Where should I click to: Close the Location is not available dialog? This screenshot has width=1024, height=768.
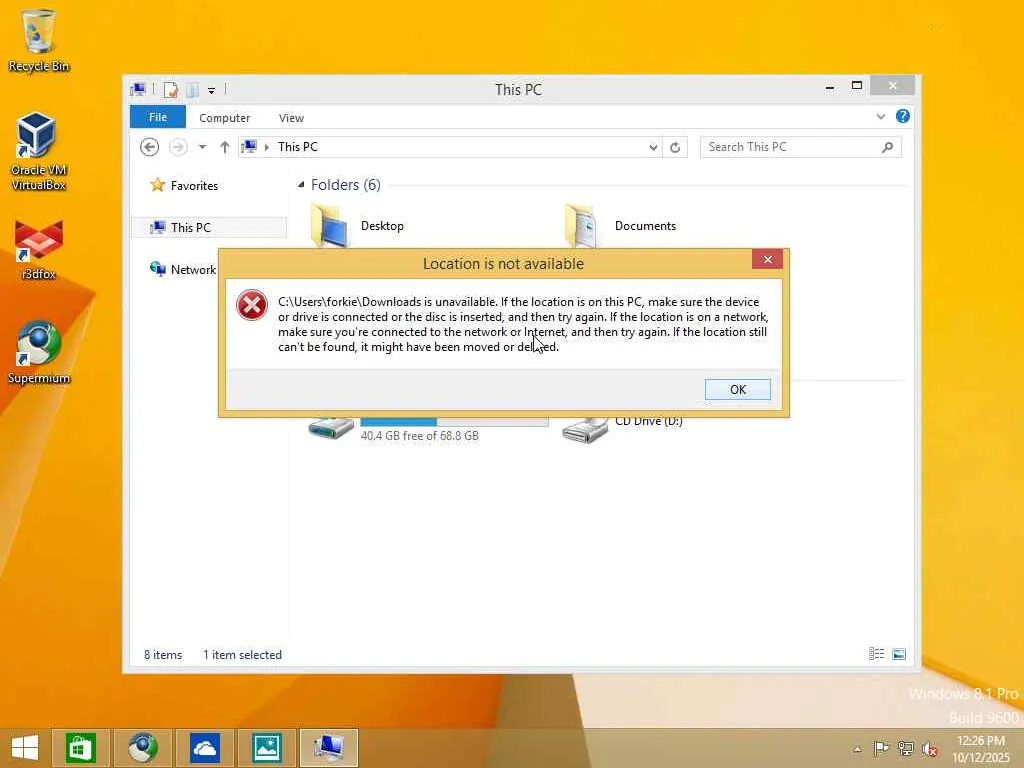coord(767,259)
